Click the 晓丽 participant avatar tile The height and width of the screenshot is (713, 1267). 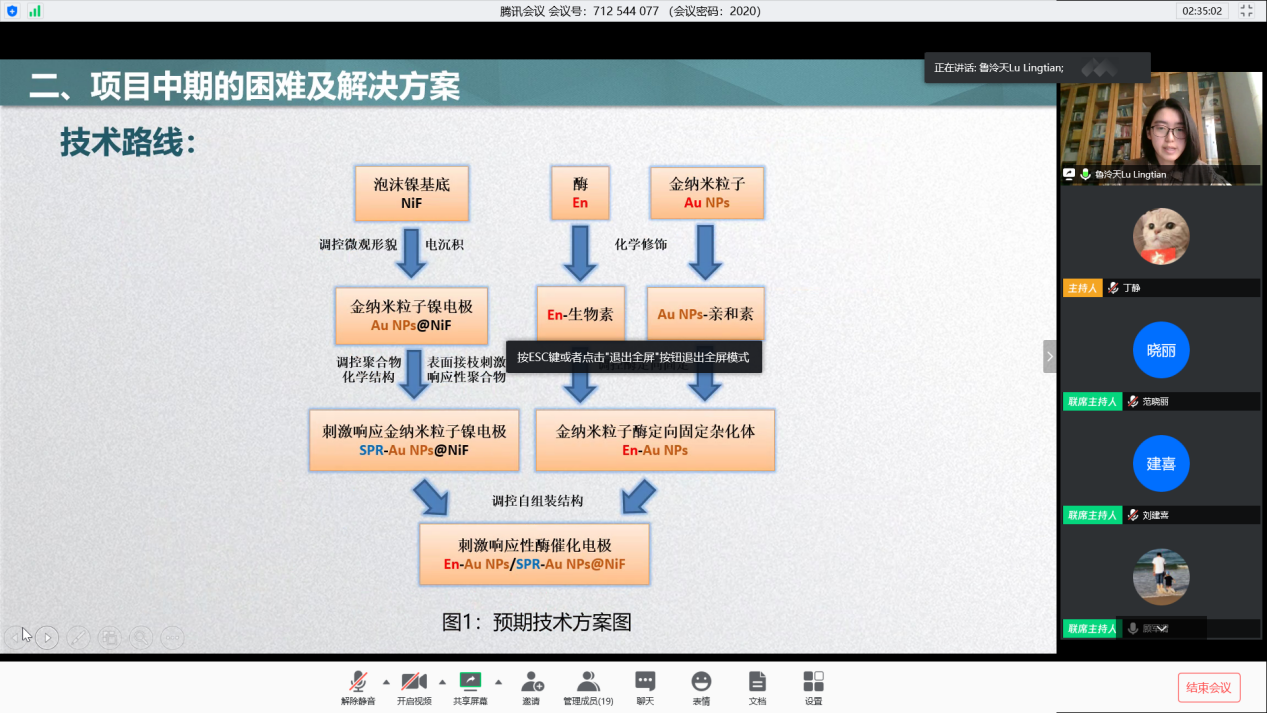pos(1160,351)
